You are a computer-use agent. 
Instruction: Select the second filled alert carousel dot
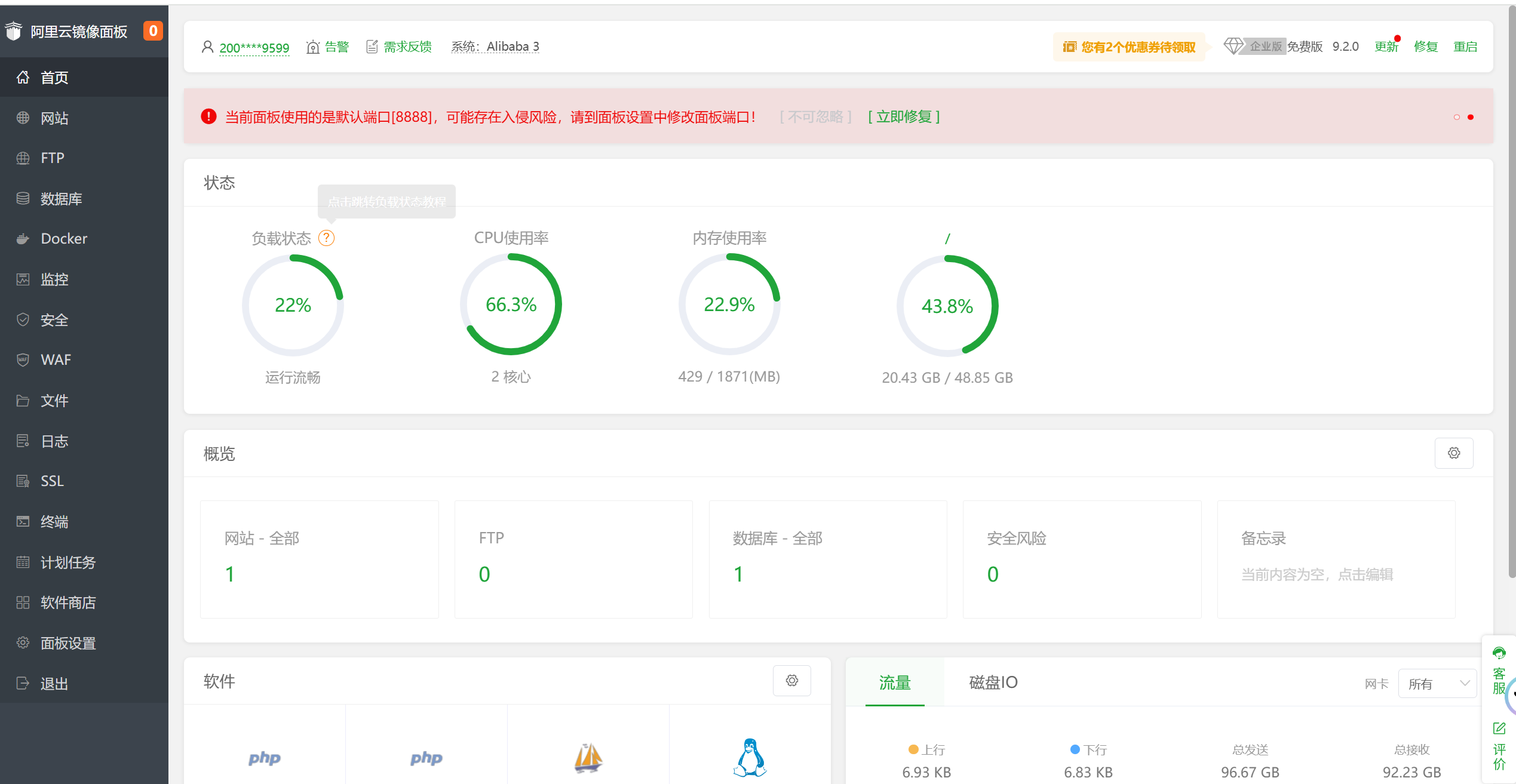pyautogui.click(x=1471, y=117)
